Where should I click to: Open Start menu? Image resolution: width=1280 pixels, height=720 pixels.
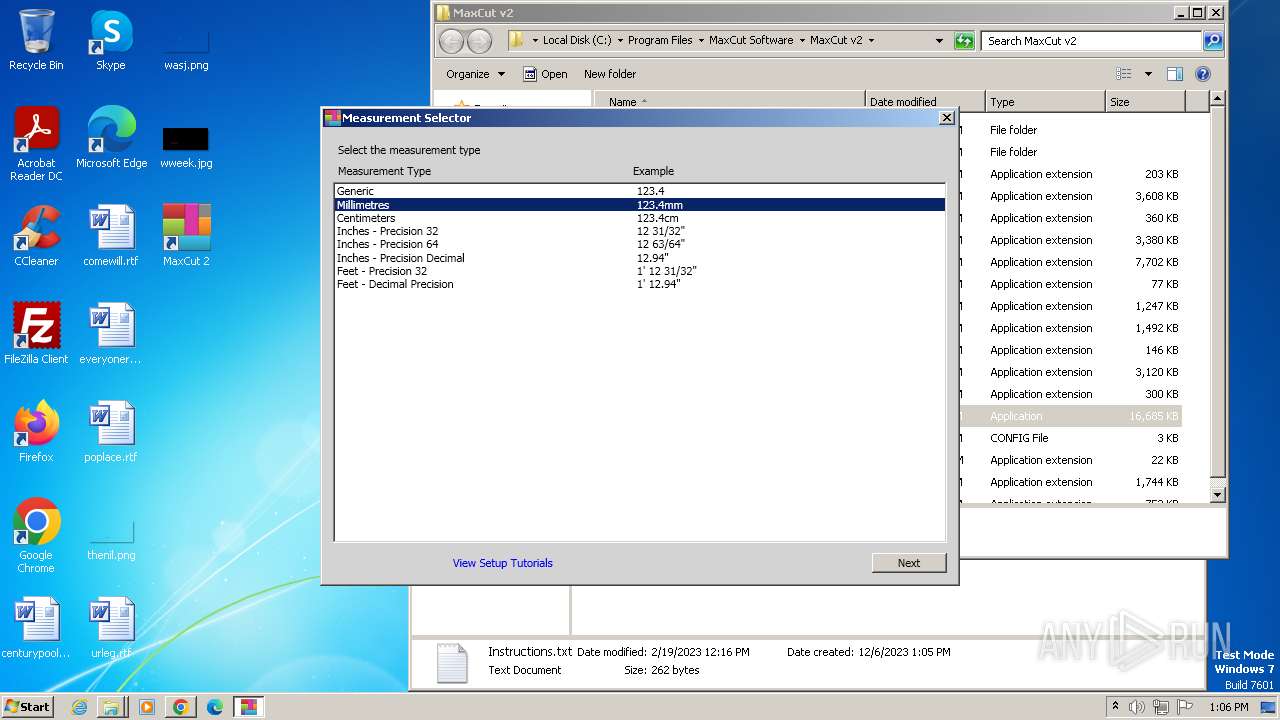(28, 707)
